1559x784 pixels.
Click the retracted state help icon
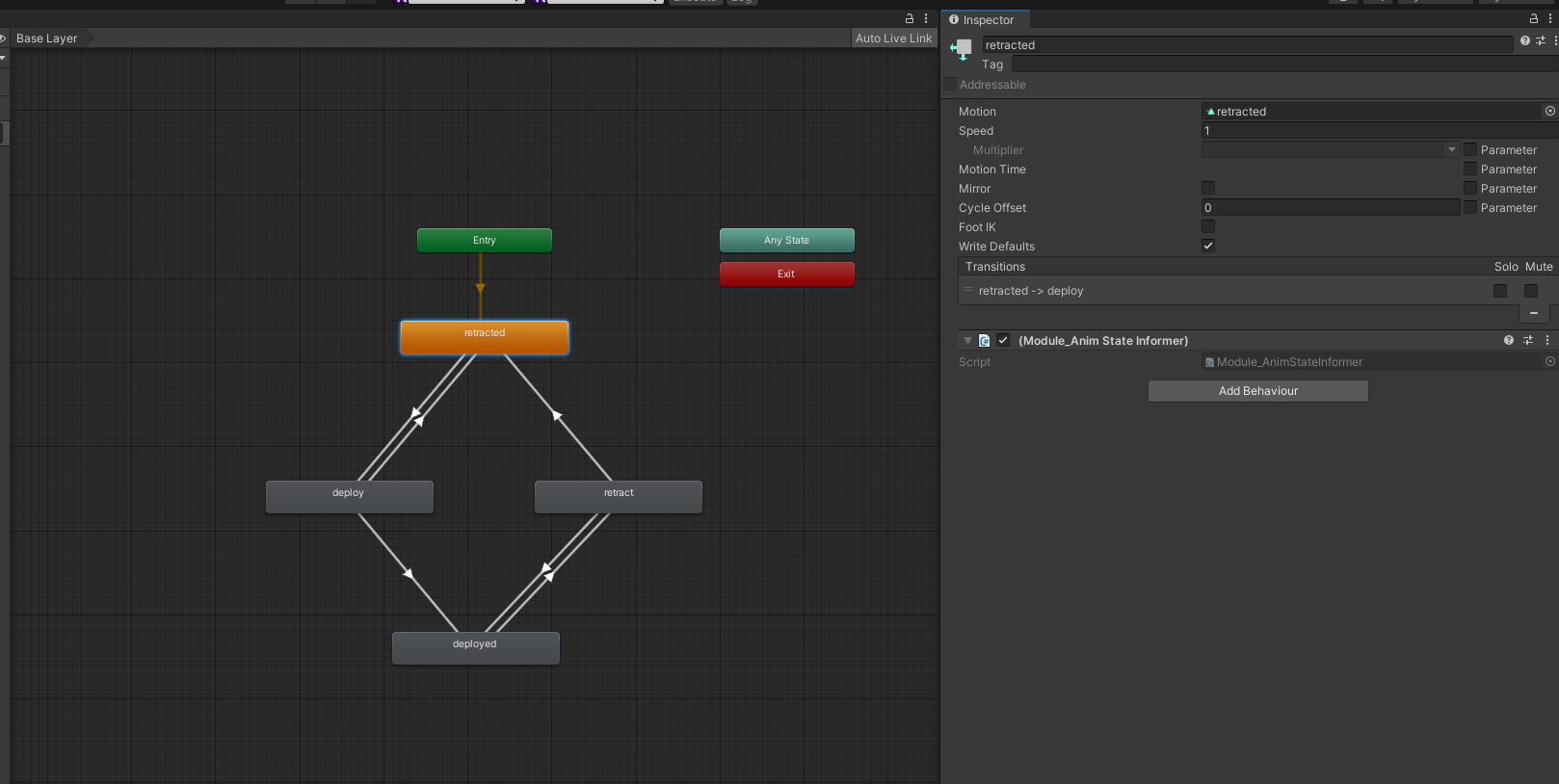tap(1524, 40)
